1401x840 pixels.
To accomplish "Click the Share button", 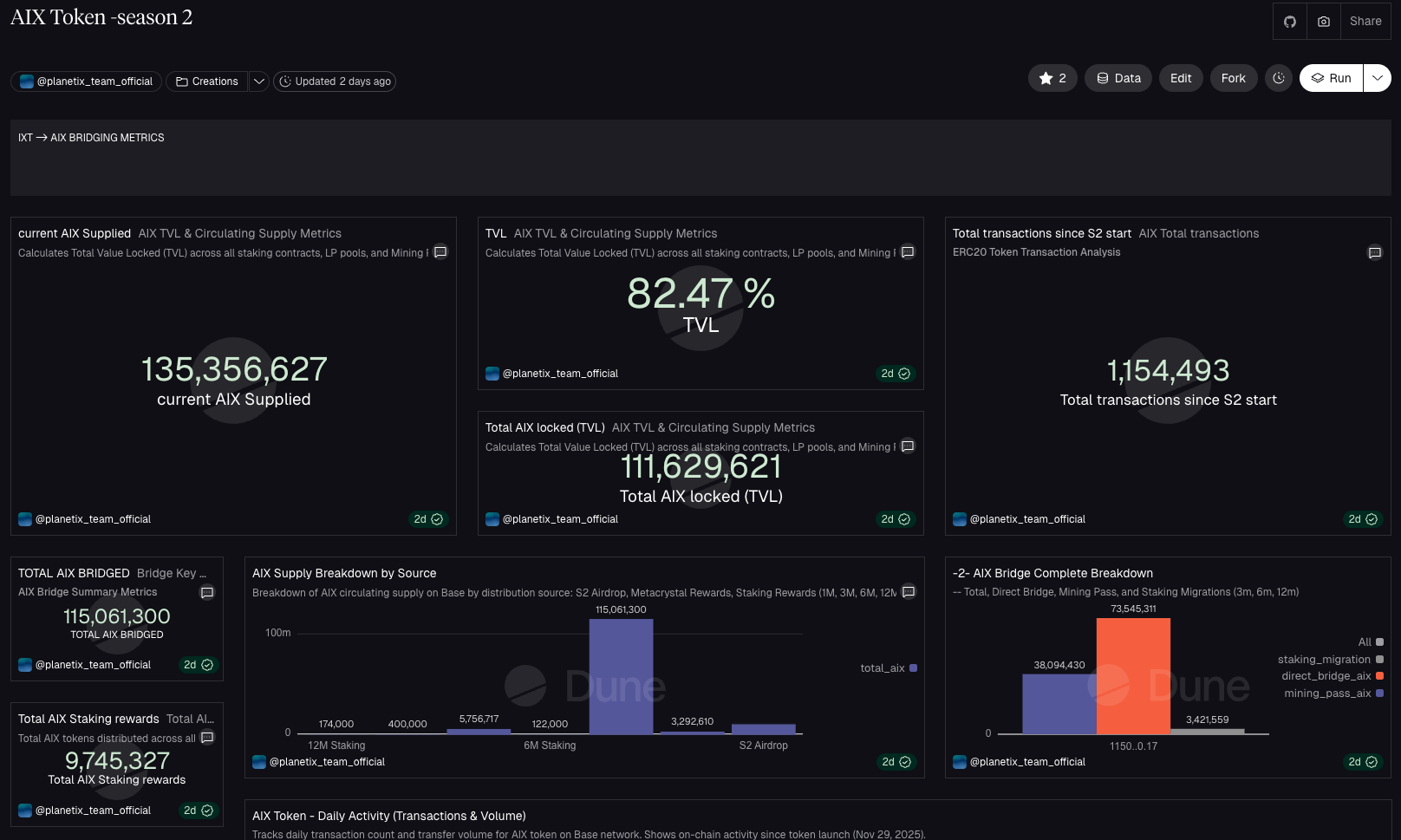I will [x=1365, y=22].
